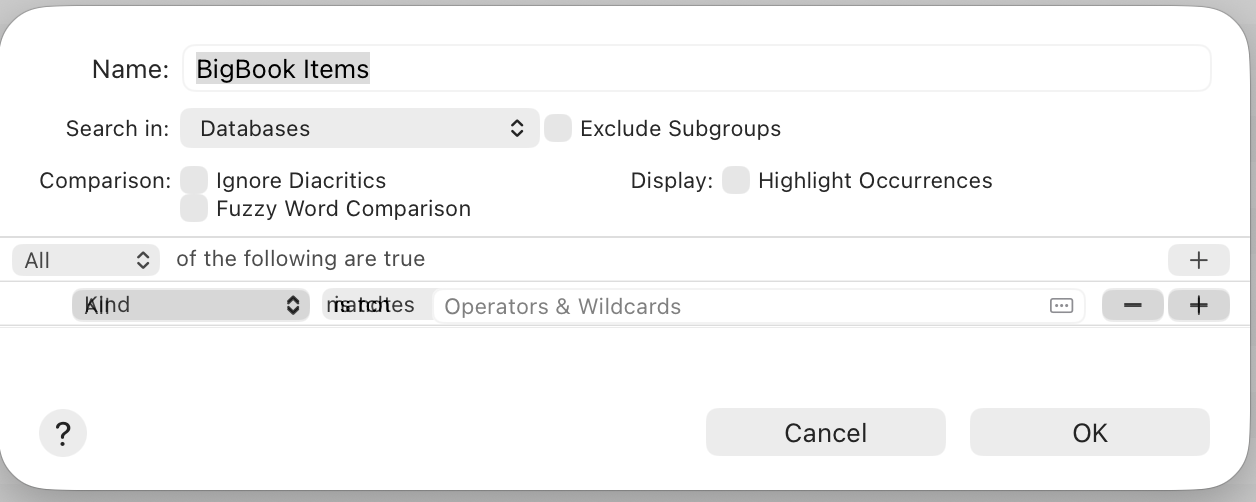Click the chevron arrows on the All popup
Screen dimensions: 1256x502
pos(142,260)
